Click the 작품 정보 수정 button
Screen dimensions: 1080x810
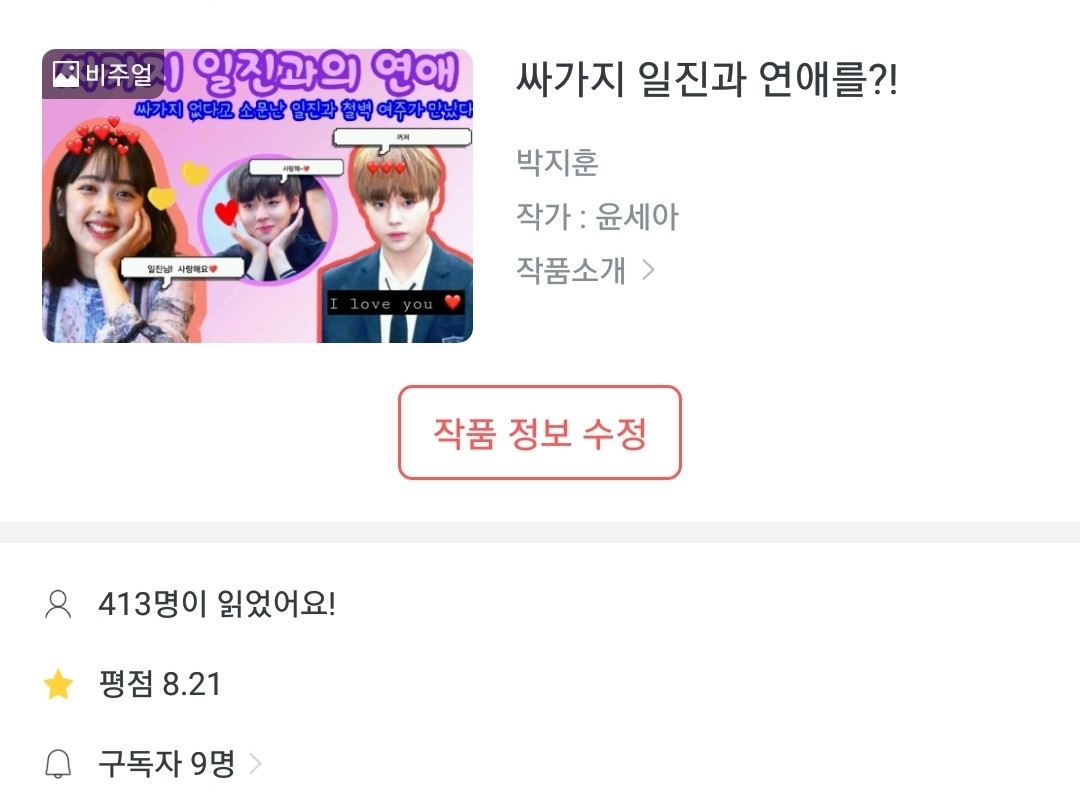[540, 433]
